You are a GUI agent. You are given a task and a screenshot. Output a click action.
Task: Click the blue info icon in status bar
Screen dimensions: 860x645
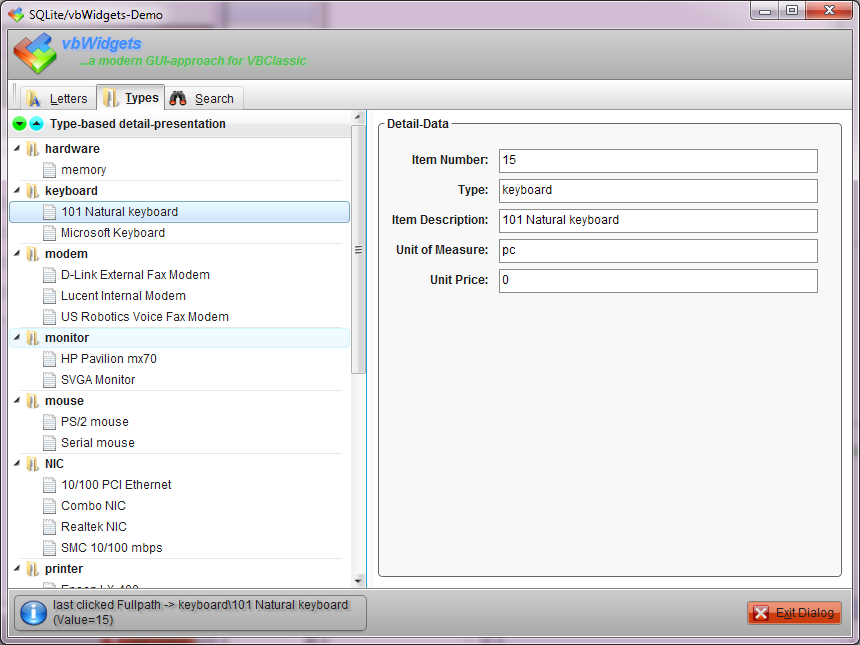click(x=33, y=612)
